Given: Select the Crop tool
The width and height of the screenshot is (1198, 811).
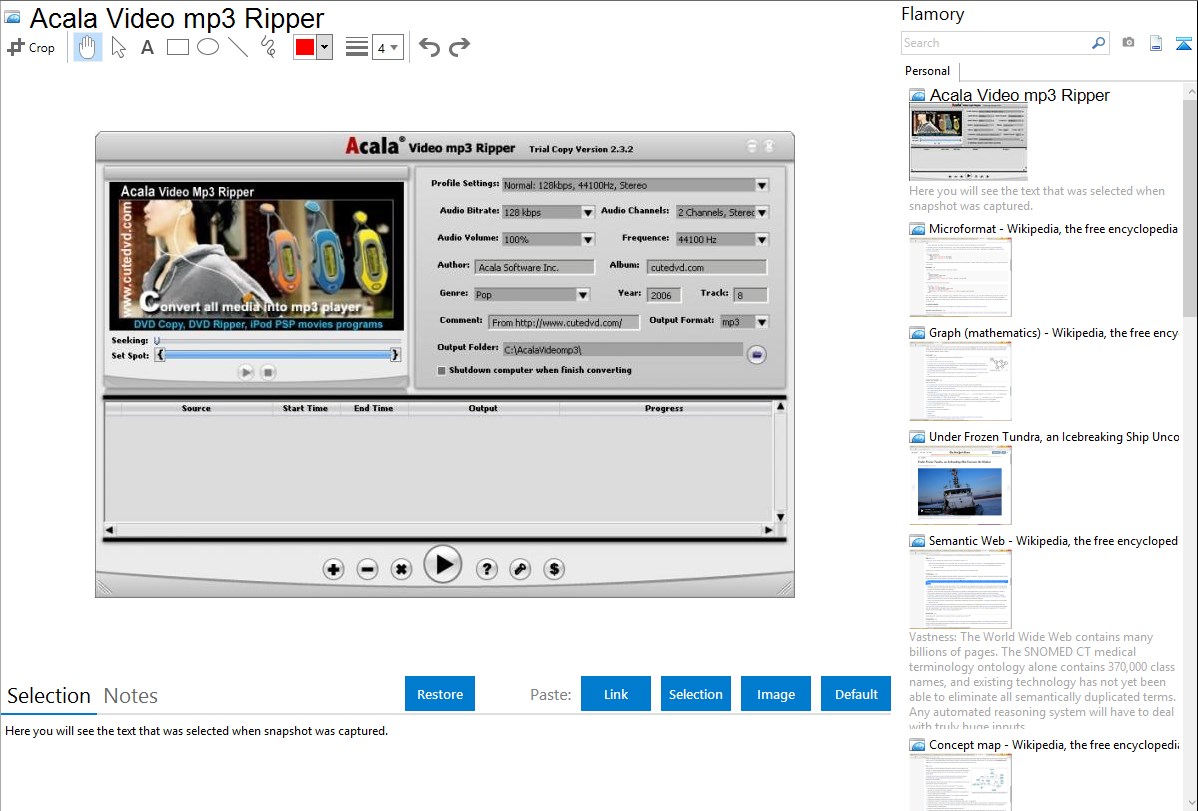Looking at the screenshot, I should click(x=31, y=47).
